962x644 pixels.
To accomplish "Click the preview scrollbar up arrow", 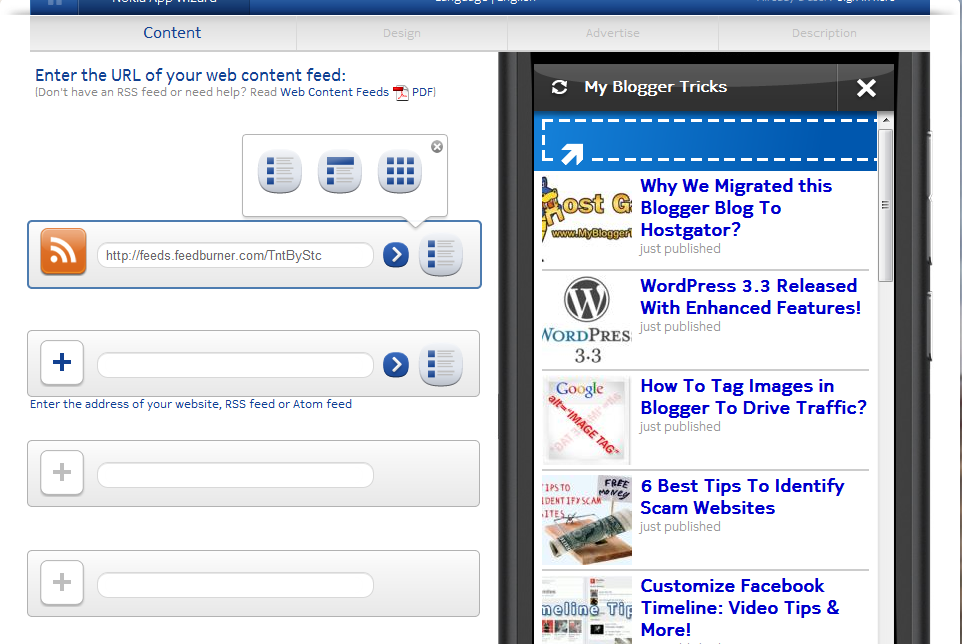I will 886,120.
